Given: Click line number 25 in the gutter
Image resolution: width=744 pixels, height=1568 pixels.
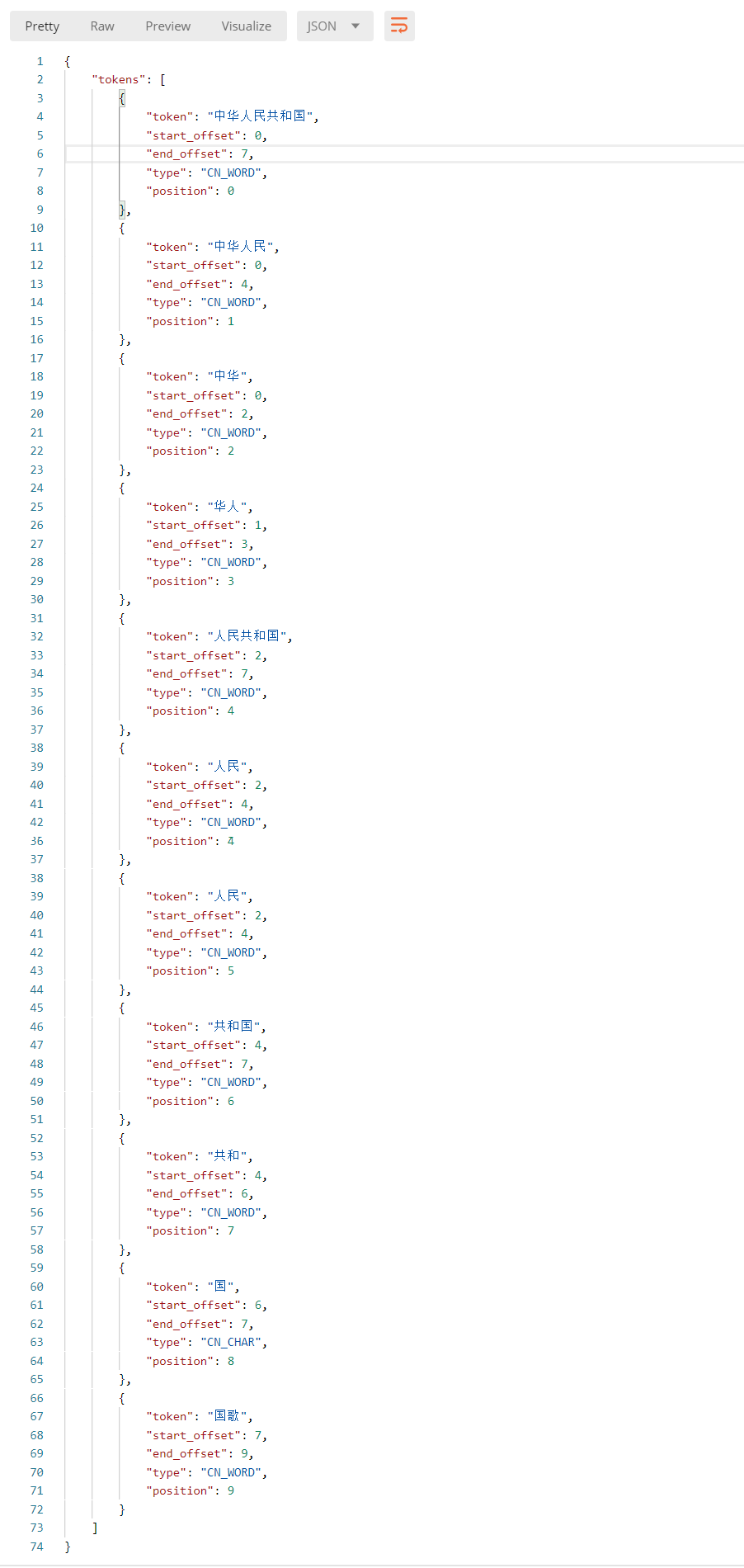Looking at the screenshot, I should pos(37,507).
